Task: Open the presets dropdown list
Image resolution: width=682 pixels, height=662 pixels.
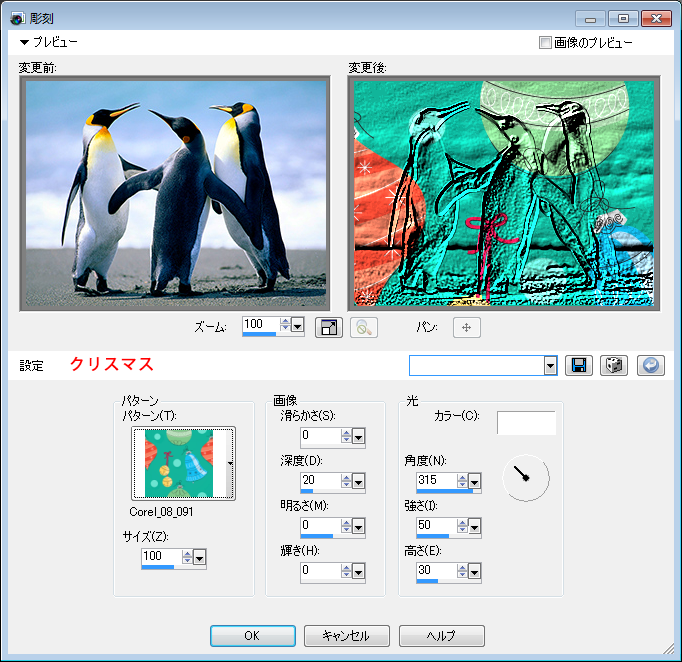Action: (550, 366)
